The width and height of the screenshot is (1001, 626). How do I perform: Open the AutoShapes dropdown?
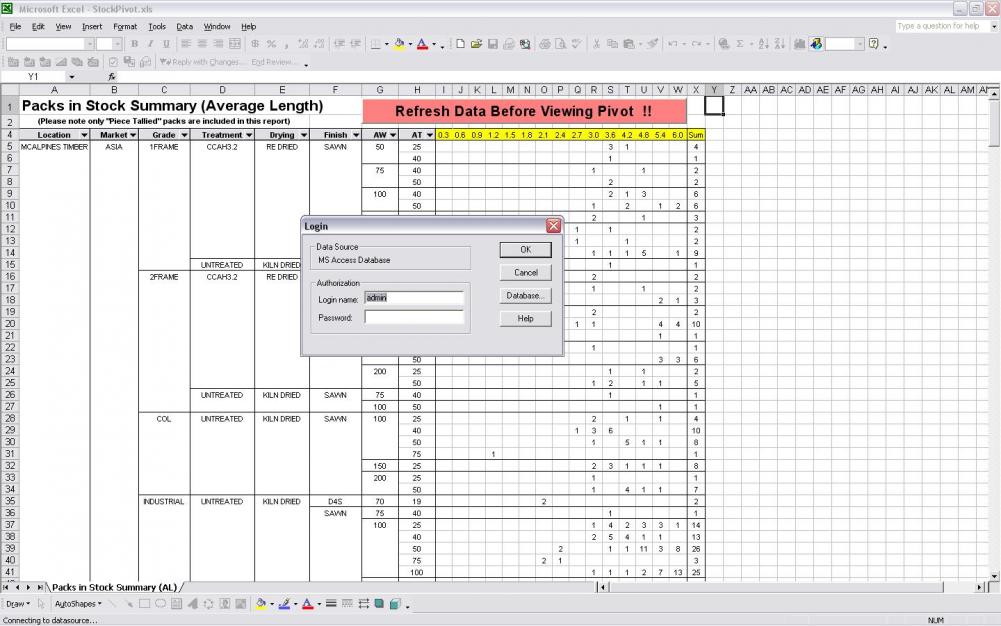[x=78, y=604]
